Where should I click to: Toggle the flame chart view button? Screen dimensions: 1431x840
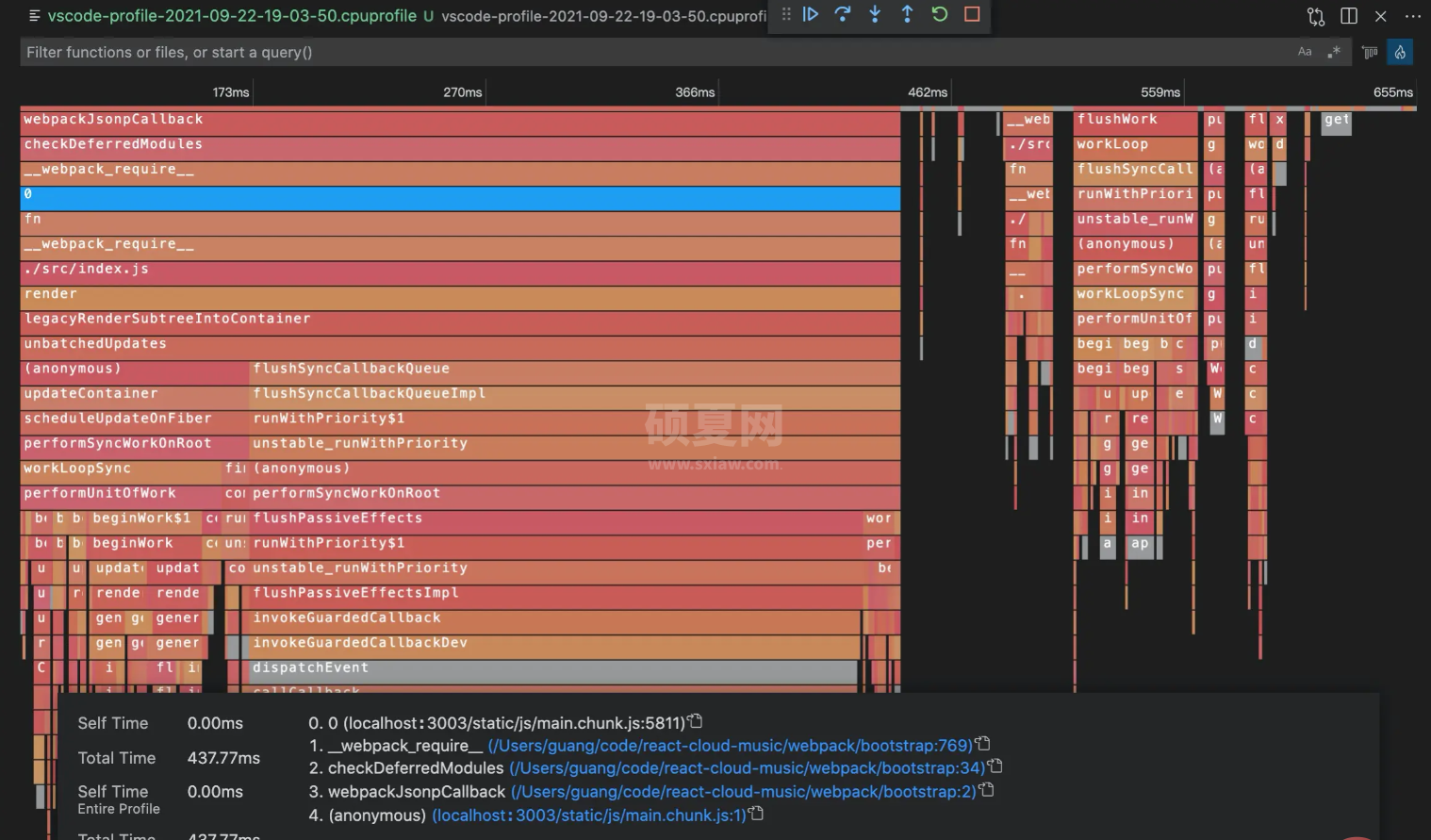pyautogui.click(x=1400, y=52)
